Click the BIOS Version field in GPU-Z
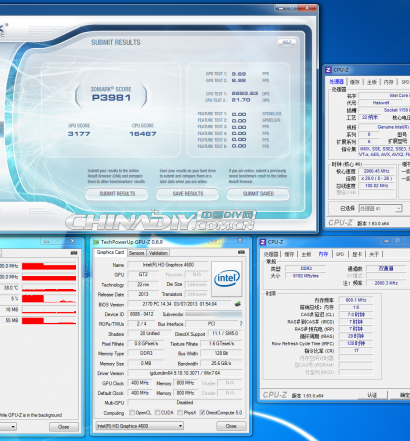Image resolution: width=410 pixels, height=441 pixels. 180,304
